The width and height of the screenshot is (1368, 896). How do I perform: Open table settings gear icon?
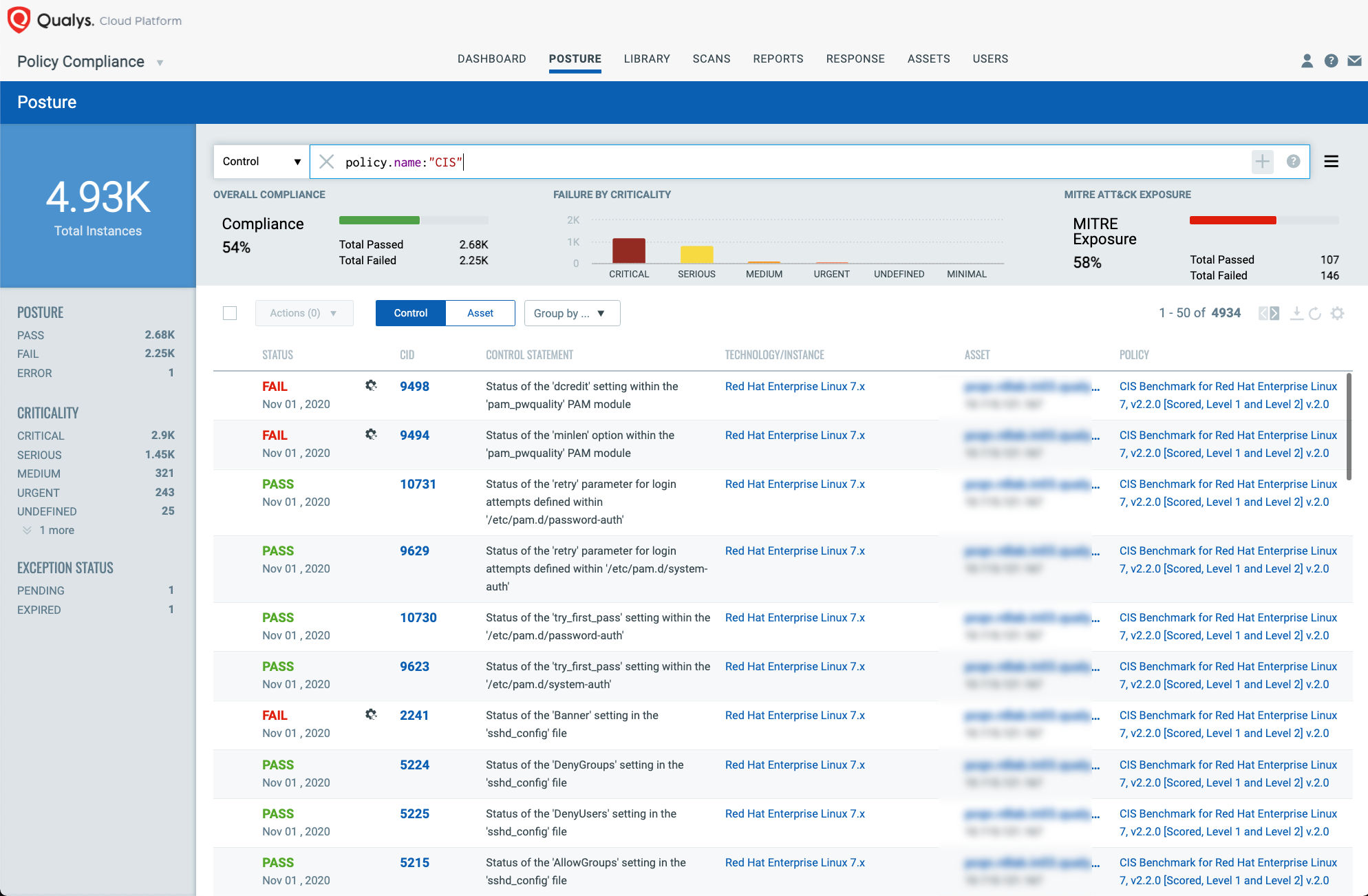[x=1337, y=313]
